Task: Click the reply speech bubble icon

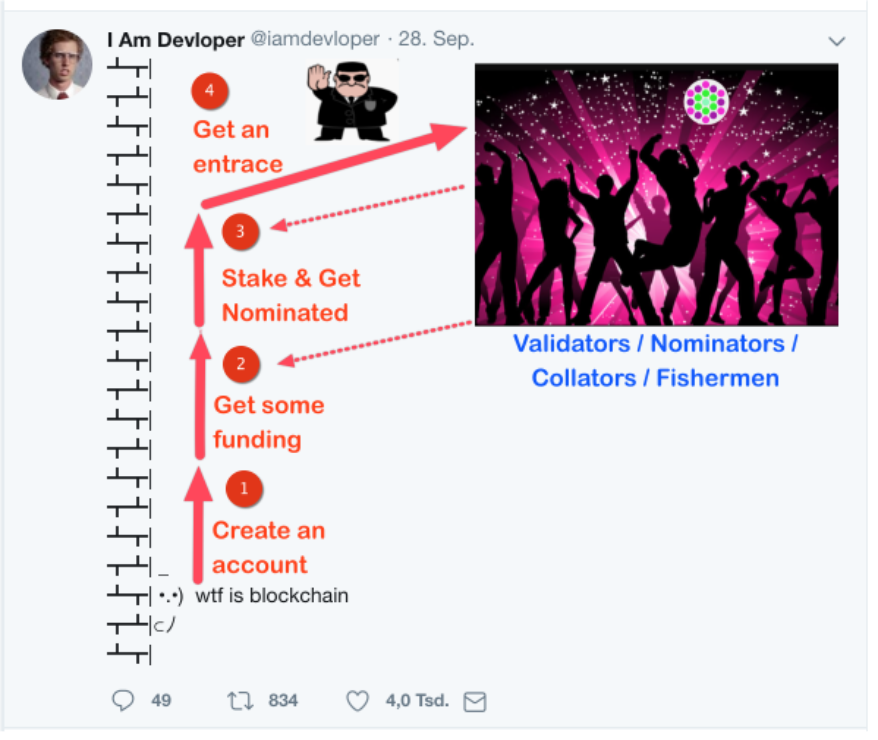Action: pos(123,701)
